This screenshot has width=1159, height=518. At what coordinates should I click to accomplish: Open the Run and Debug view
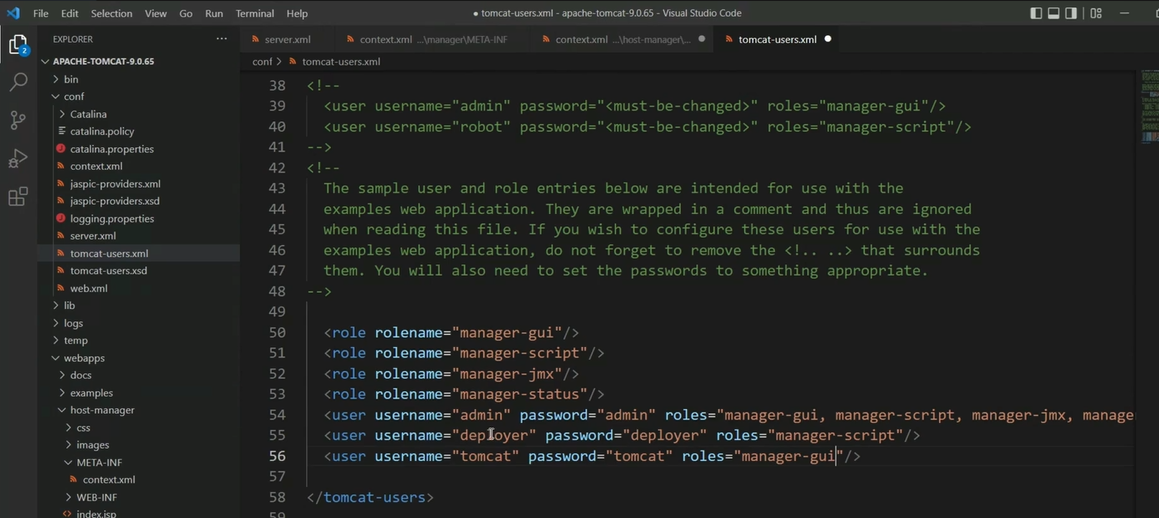18,158
